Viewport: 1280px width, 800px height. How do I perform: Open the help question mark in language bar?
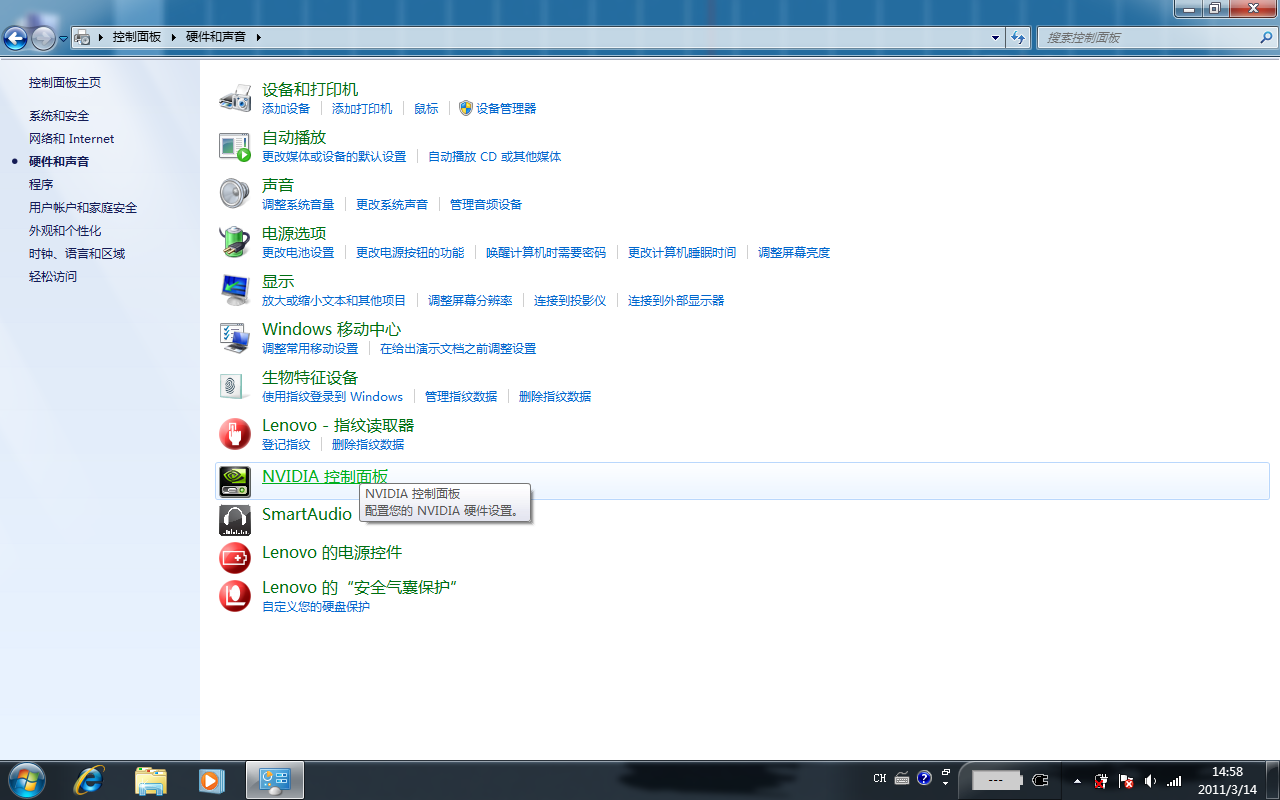point(924,778)
